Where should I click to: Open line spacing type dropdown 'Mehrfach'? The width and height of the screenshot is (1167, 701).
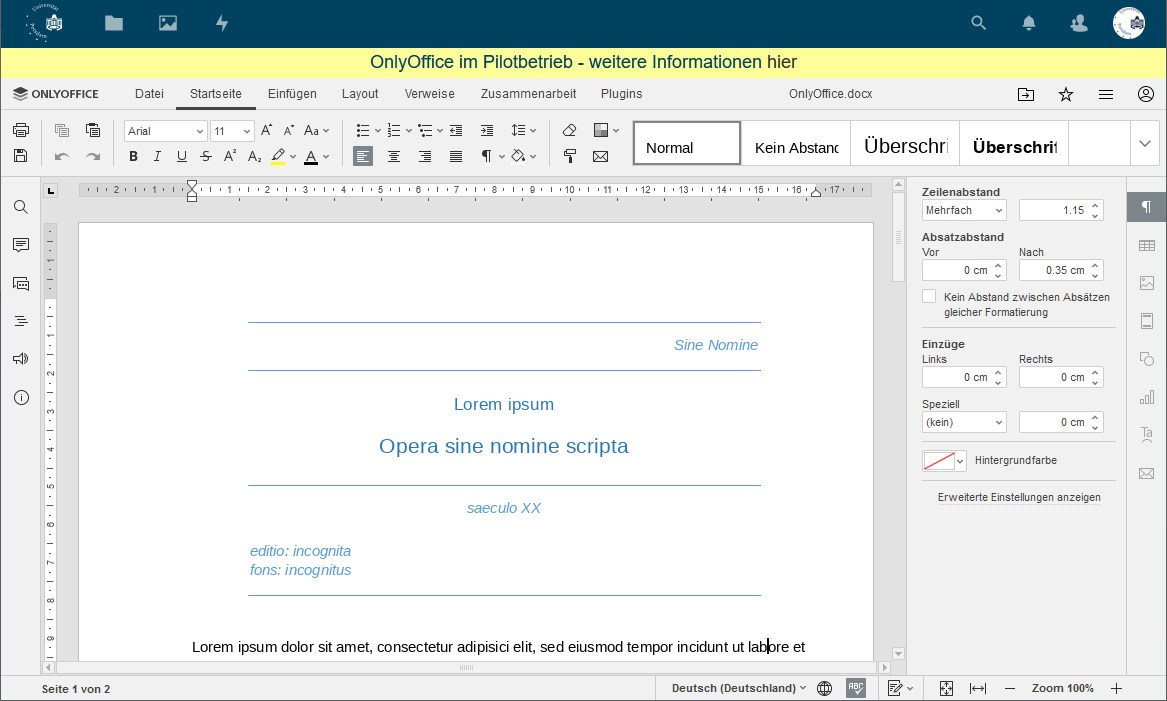pyautogui.click(x=964, y=210)
